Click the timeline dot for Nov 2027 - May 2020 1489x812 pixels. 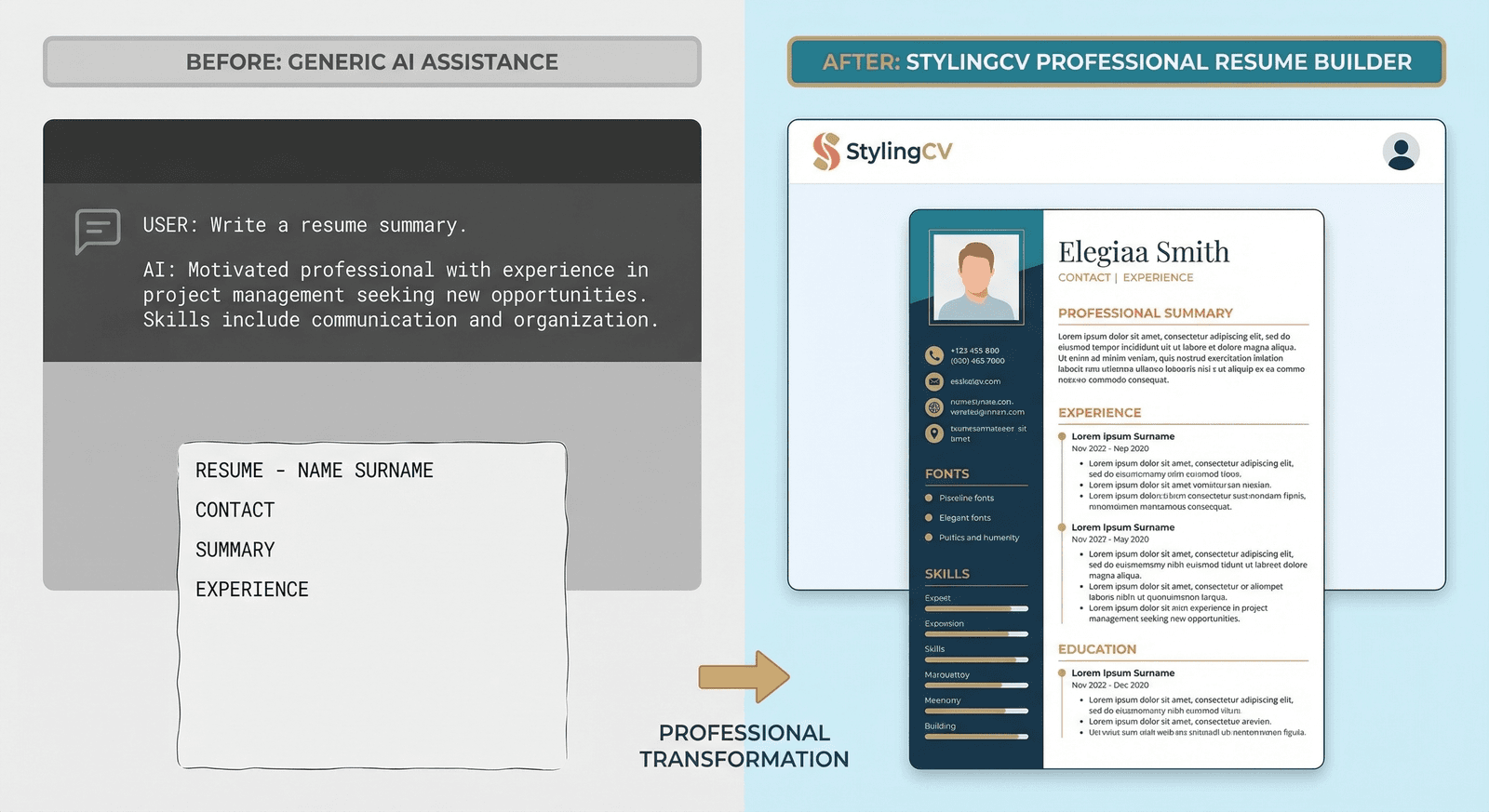point(1062,527)
